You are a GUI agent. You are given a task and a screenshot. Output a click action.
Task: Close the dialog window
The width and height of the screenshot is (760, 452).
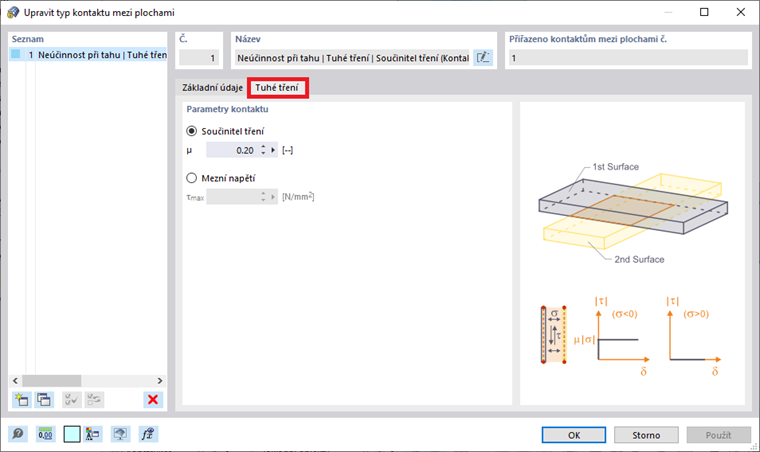pyautogui.click(x=741, y=12)
